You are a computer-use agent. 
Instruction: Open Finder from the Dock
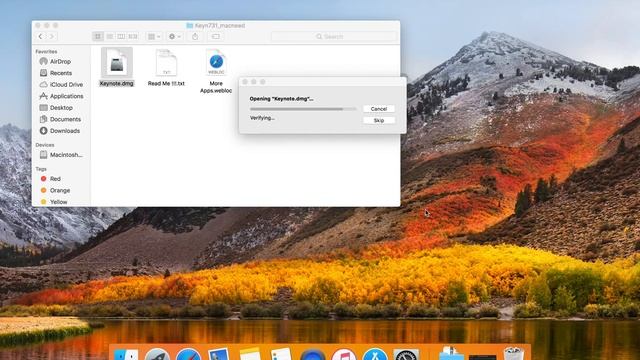(x=126, y=354)
